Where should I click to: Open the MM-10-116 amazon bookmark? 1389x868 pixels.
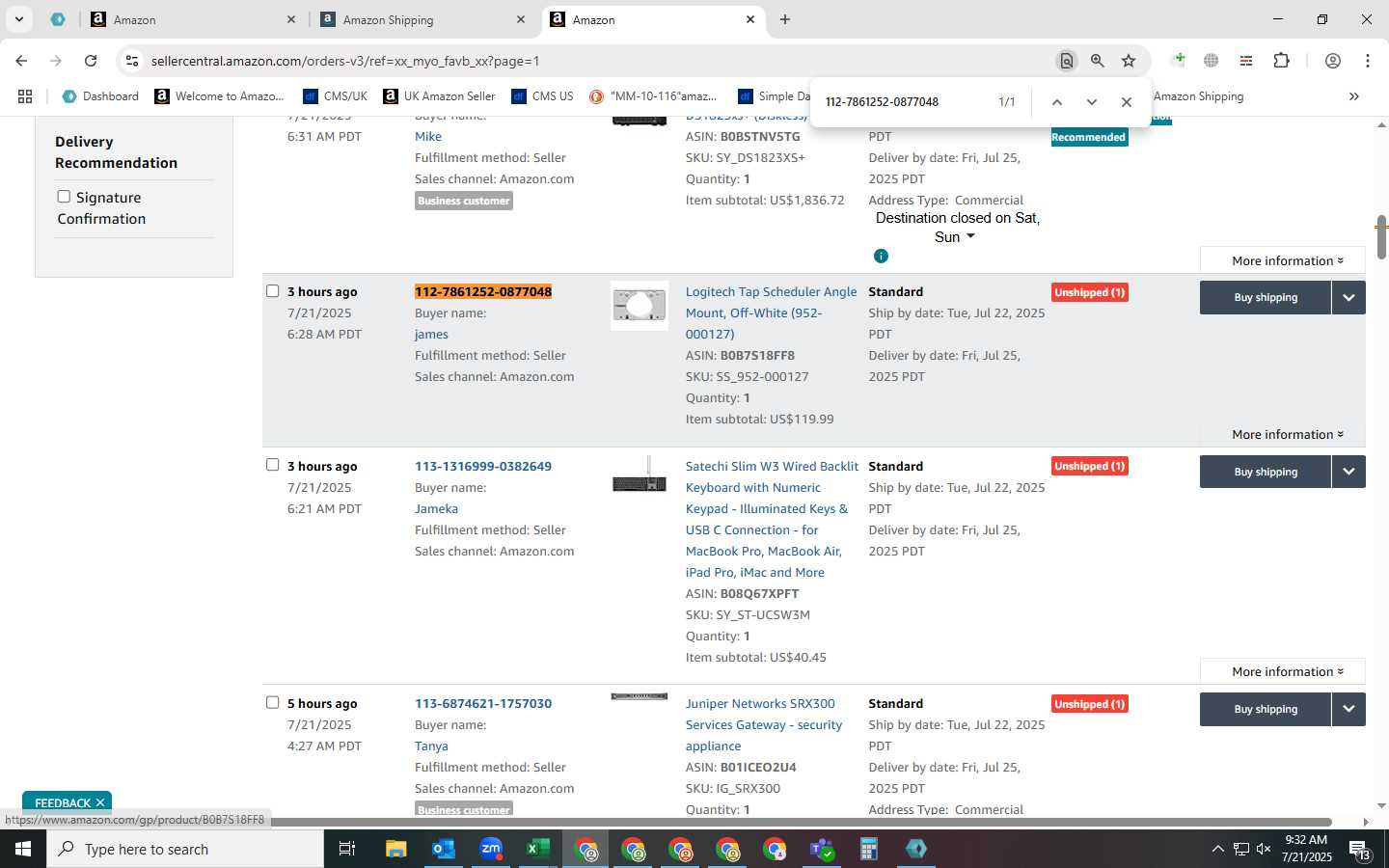click(x=653, y=96)
